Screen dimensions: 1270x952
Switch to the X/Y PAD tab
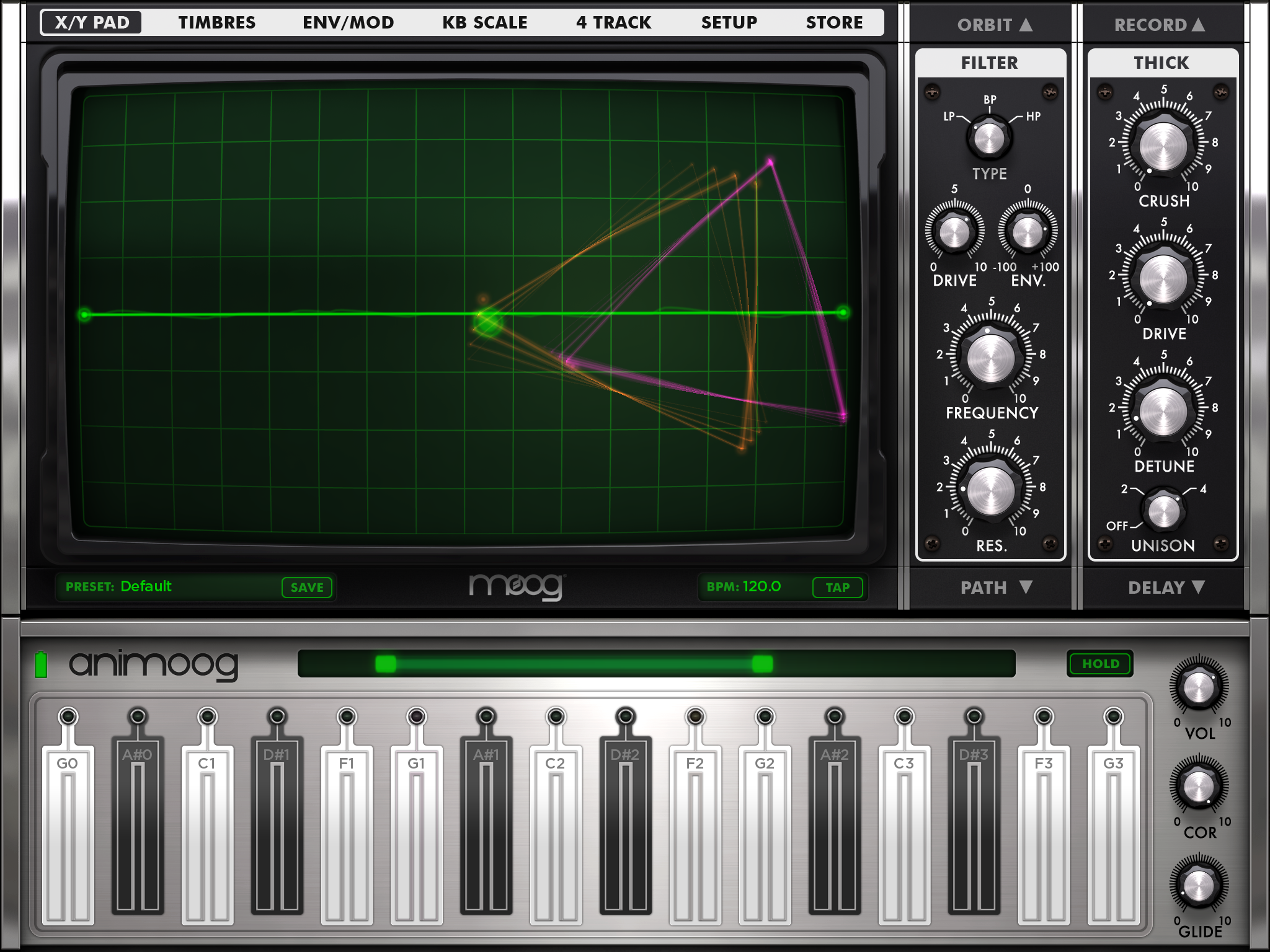point(91,23)
